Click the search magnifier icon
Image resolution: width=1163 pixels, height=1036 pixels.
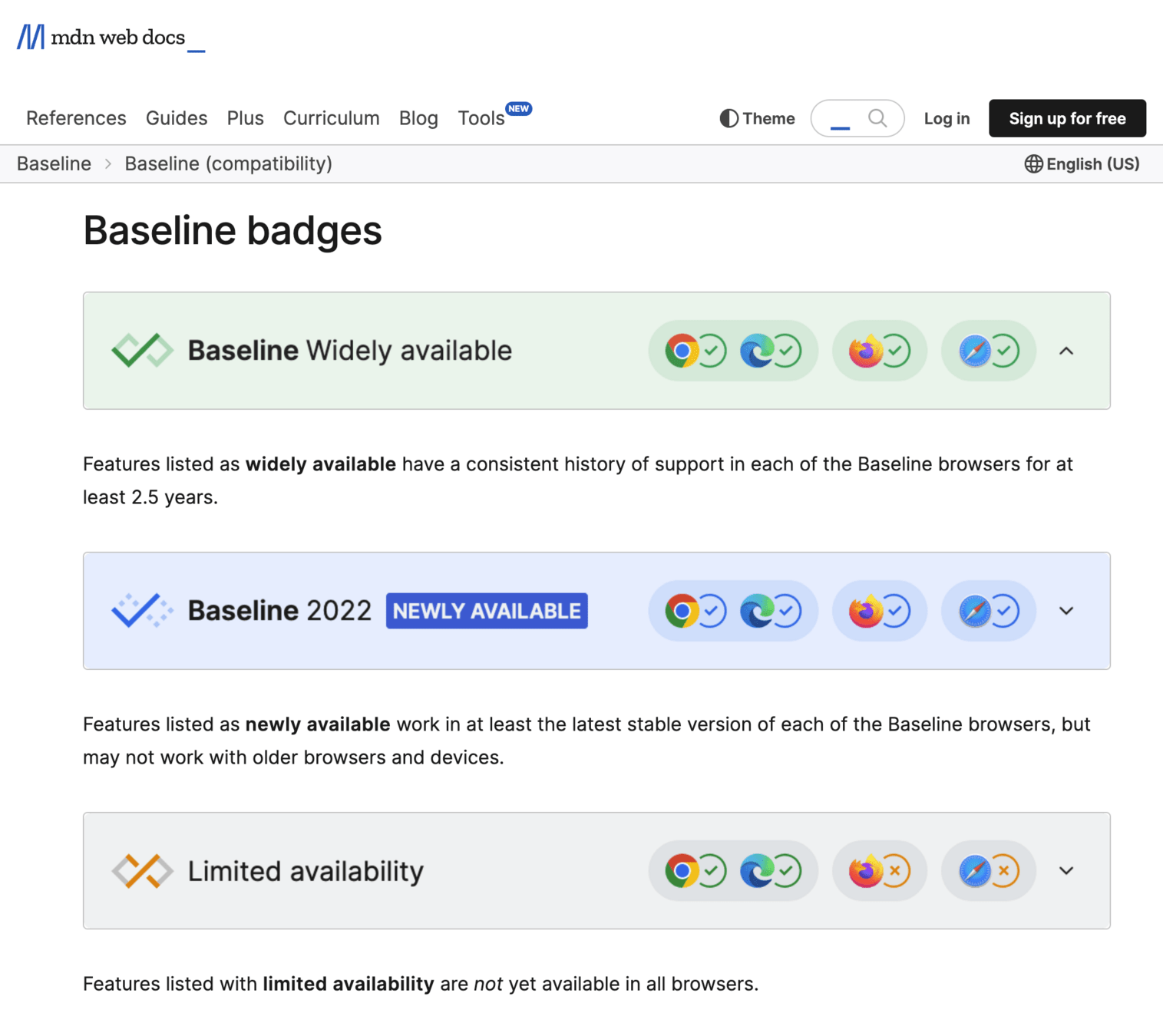click(x=877, y=118)
